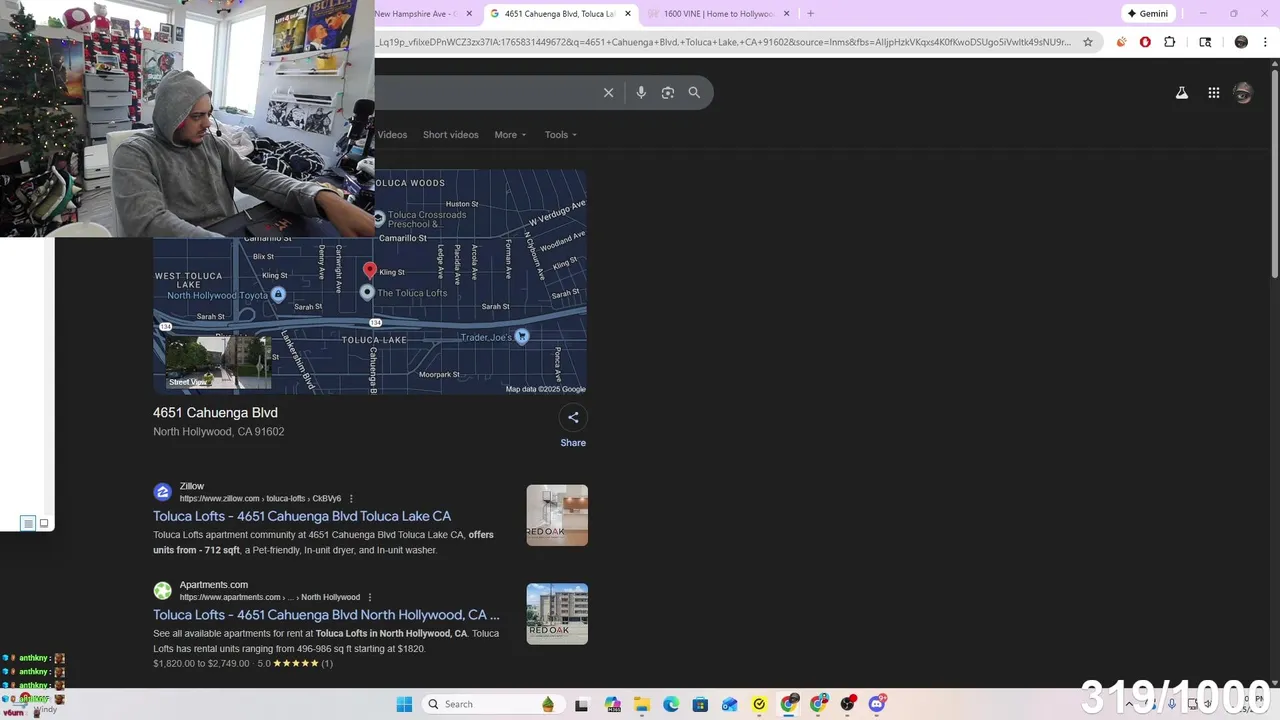The width and height of the screenshot is (1280, 720).
Task: Open Task View from taskbar
Action: tap(581, 704)
